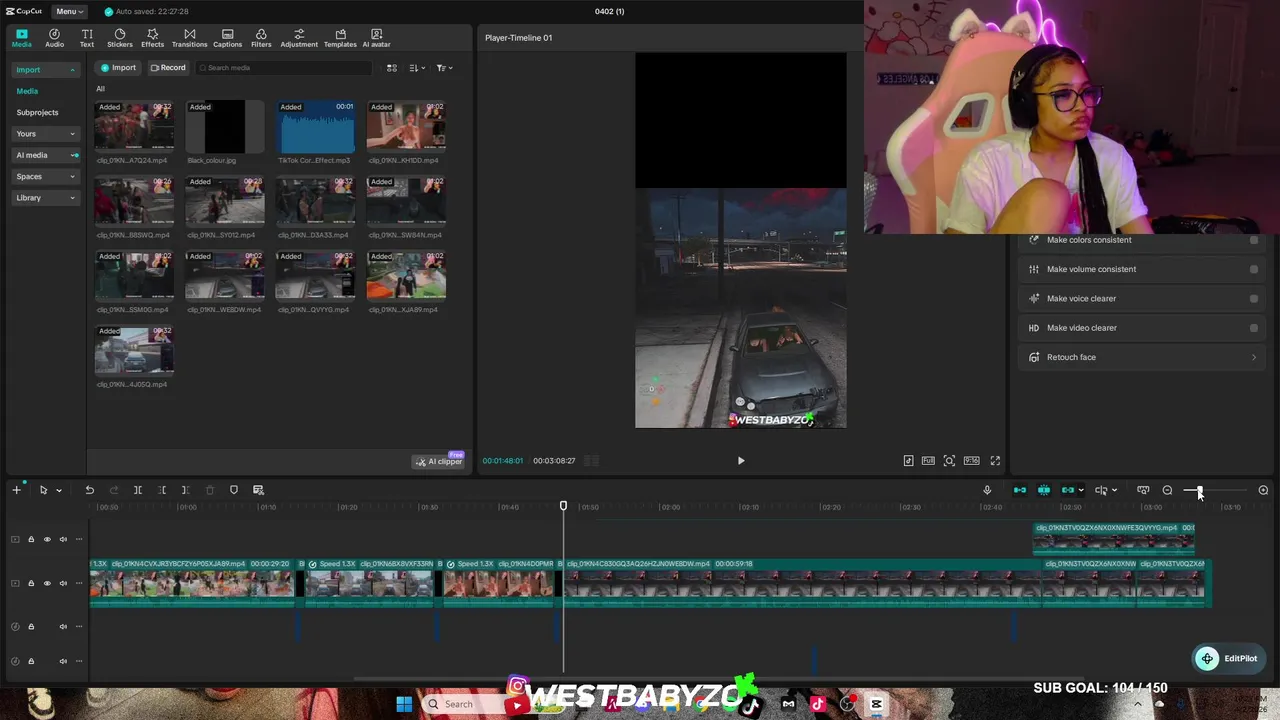The image size is (1280, 720).
Task: Add new track with plus icon
Action: pyautogui.click(x=16, y=490)
